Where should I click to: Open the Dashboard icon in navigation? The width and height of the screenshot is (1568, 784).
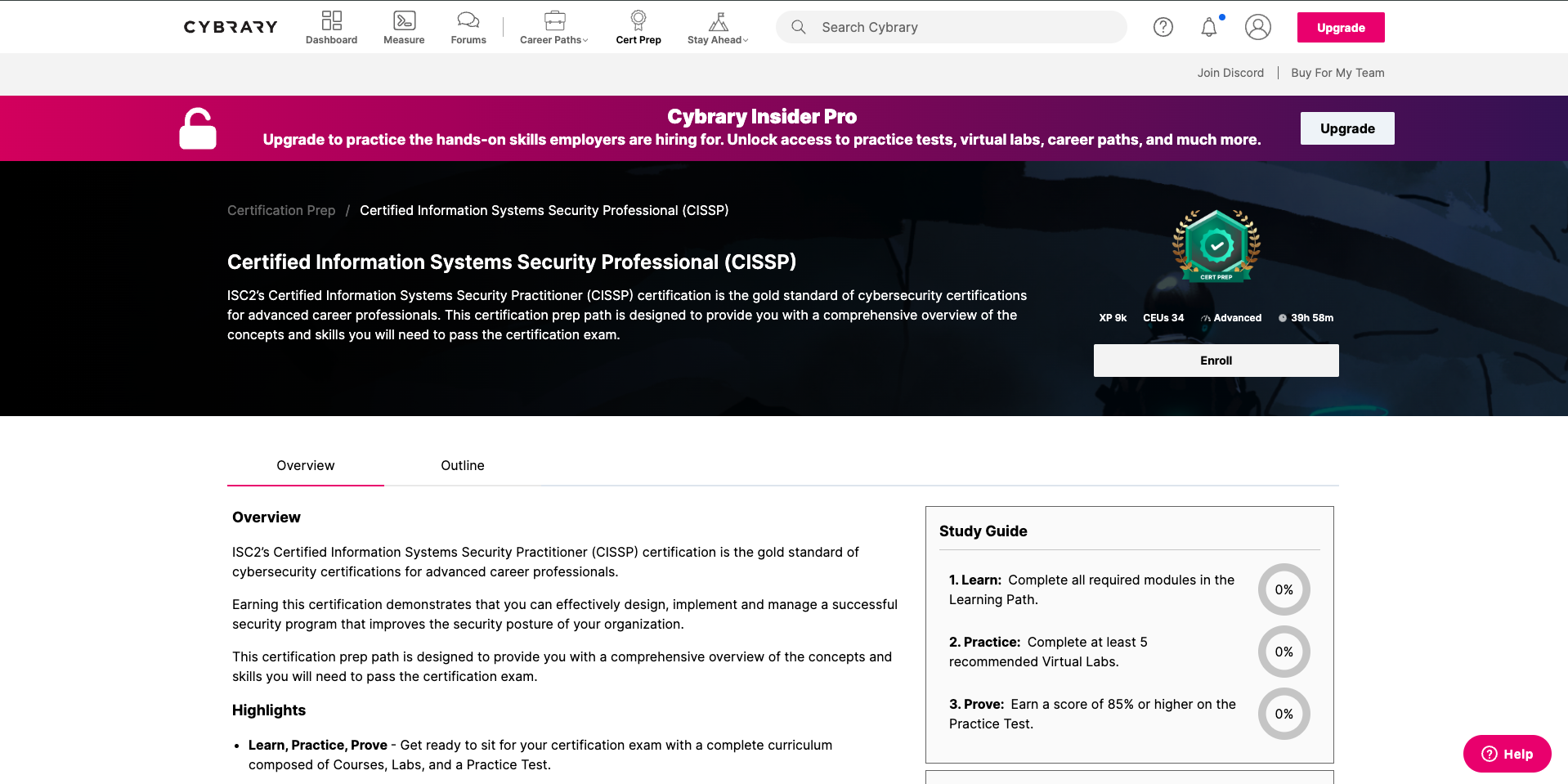coord(331,20)
